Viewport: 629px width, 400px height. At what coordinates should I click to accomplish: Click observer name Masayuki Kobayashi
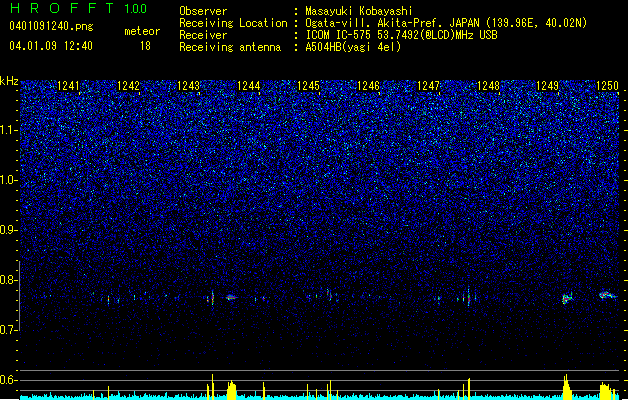[359, 11]
